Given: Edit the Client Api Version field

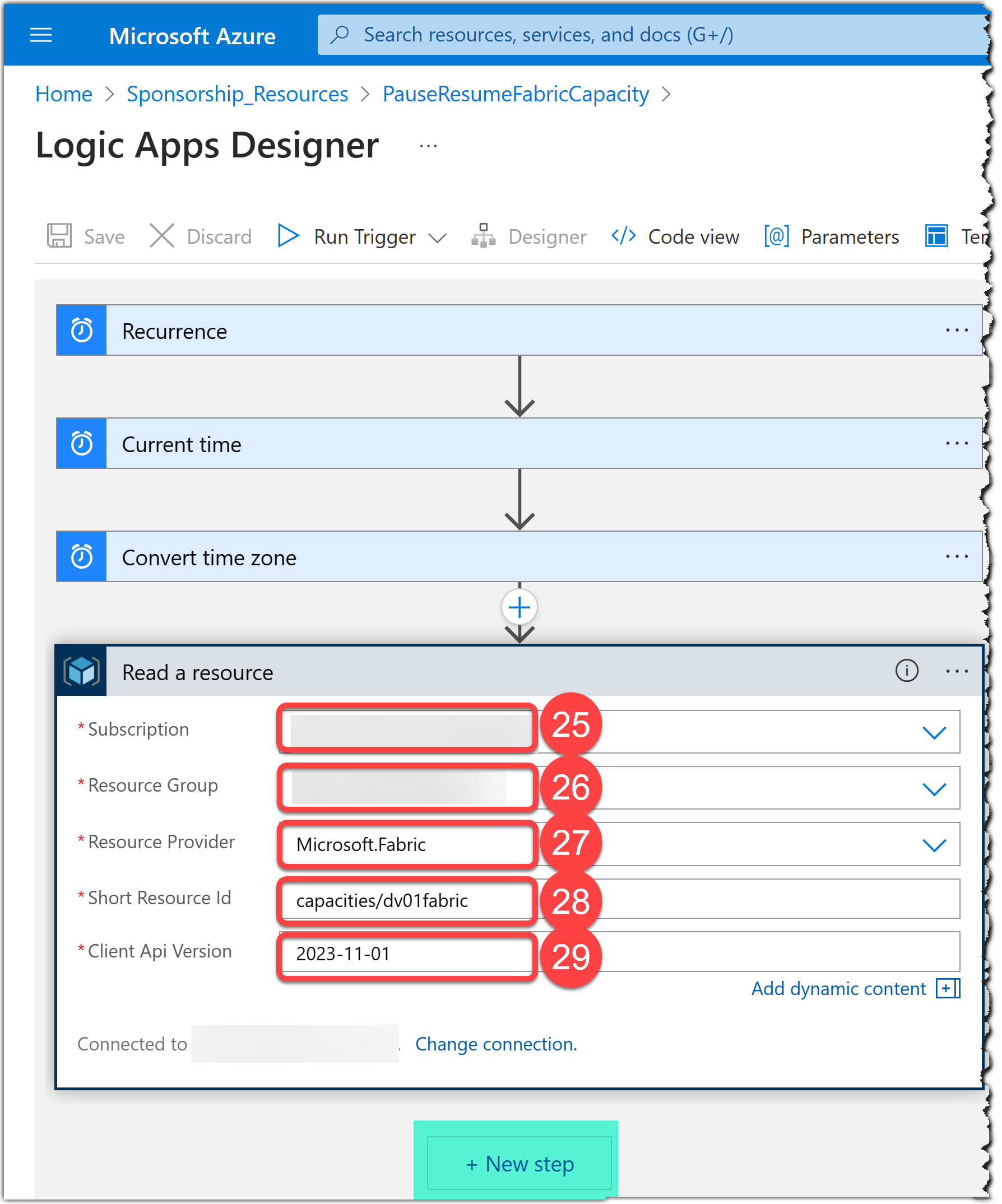Looking at the screenshot, I should (619, 952).
